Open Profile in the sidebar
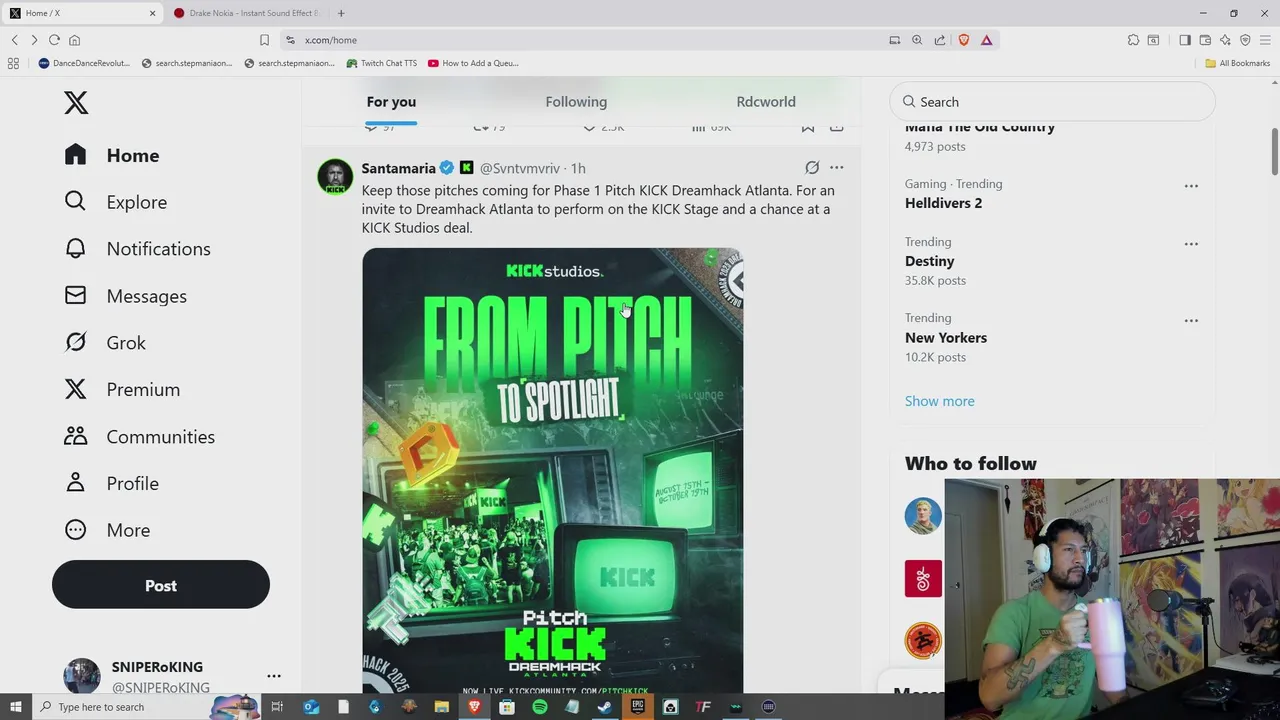The width and height of the screenshot is (1280, 720). [111, 484]
